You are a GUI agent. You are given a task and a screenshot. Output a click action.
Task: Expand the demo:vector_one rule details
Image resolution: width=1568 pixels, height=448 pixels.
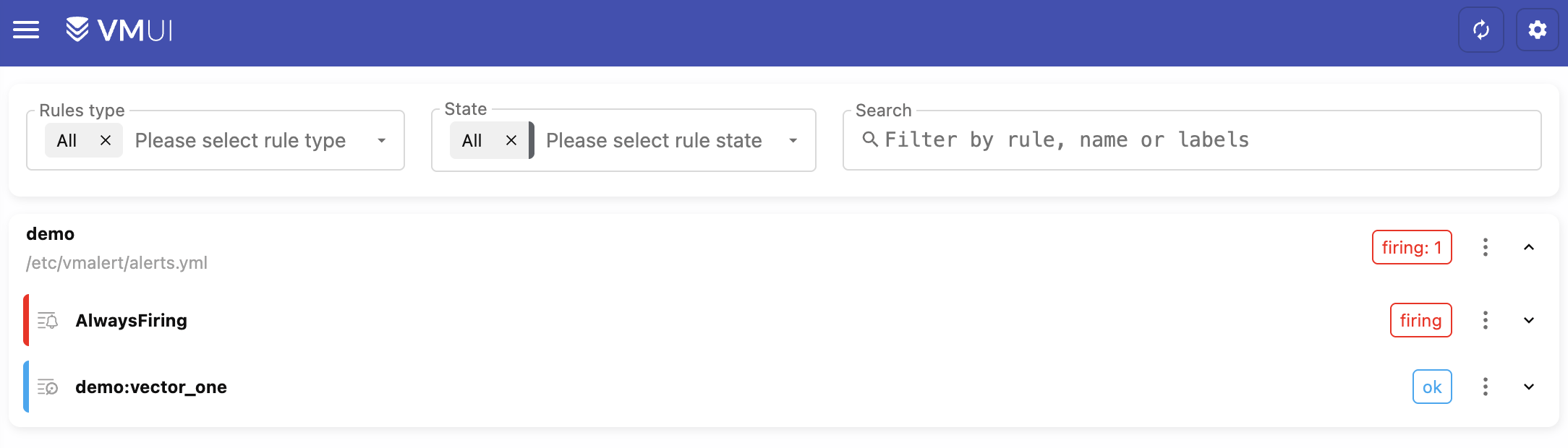point(1529,387)
